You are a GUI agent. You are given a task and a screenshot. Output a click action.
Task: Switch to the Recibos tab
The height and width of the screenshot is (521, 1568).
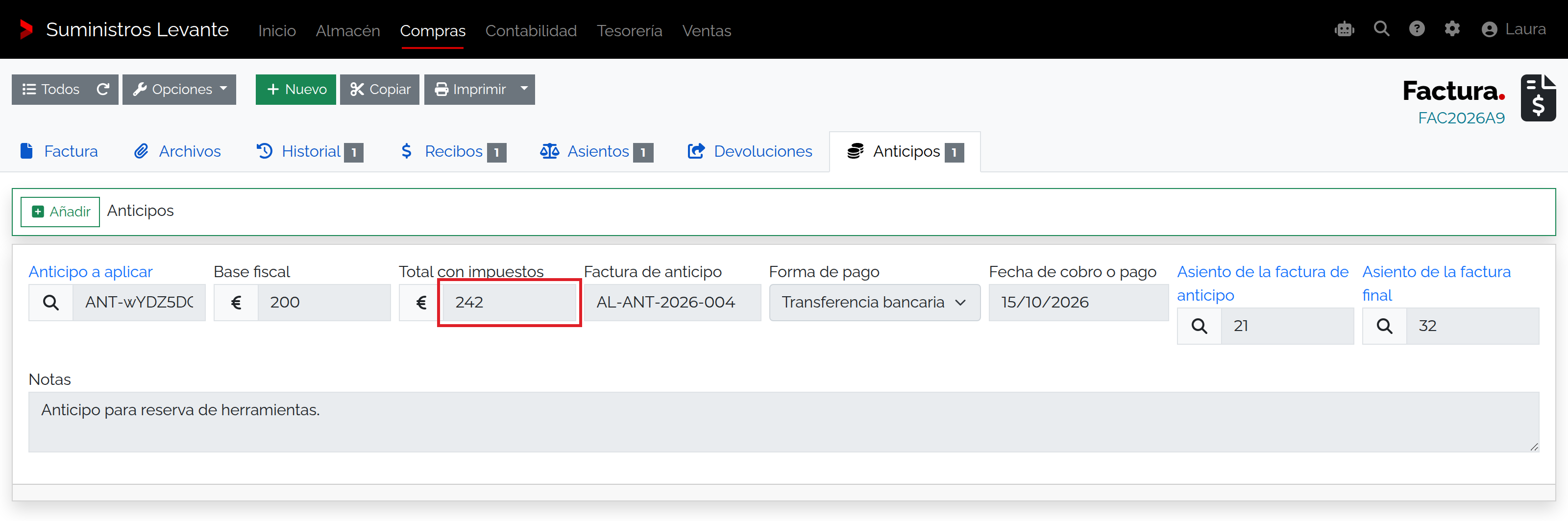tap(453, 151)
